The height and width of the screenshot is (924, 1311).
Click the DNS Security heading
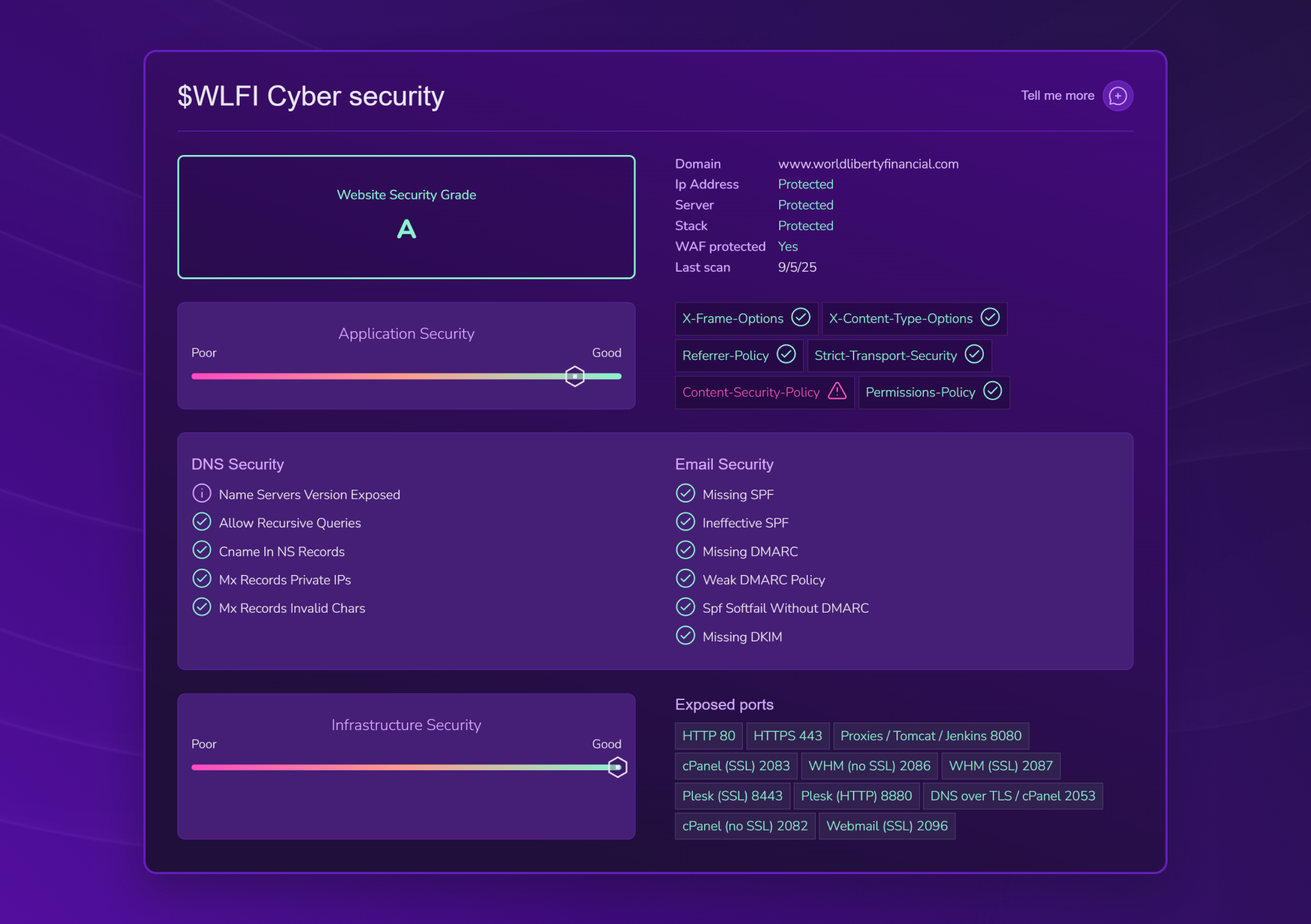point(238,464)
